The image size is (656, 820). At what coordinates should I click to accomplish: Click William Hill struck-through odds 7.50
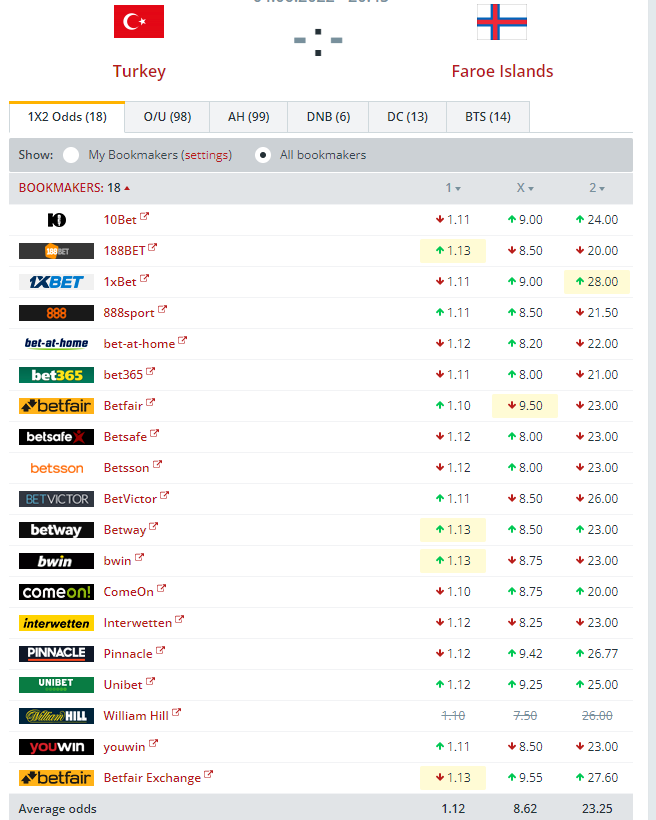(x=525, y=716)
